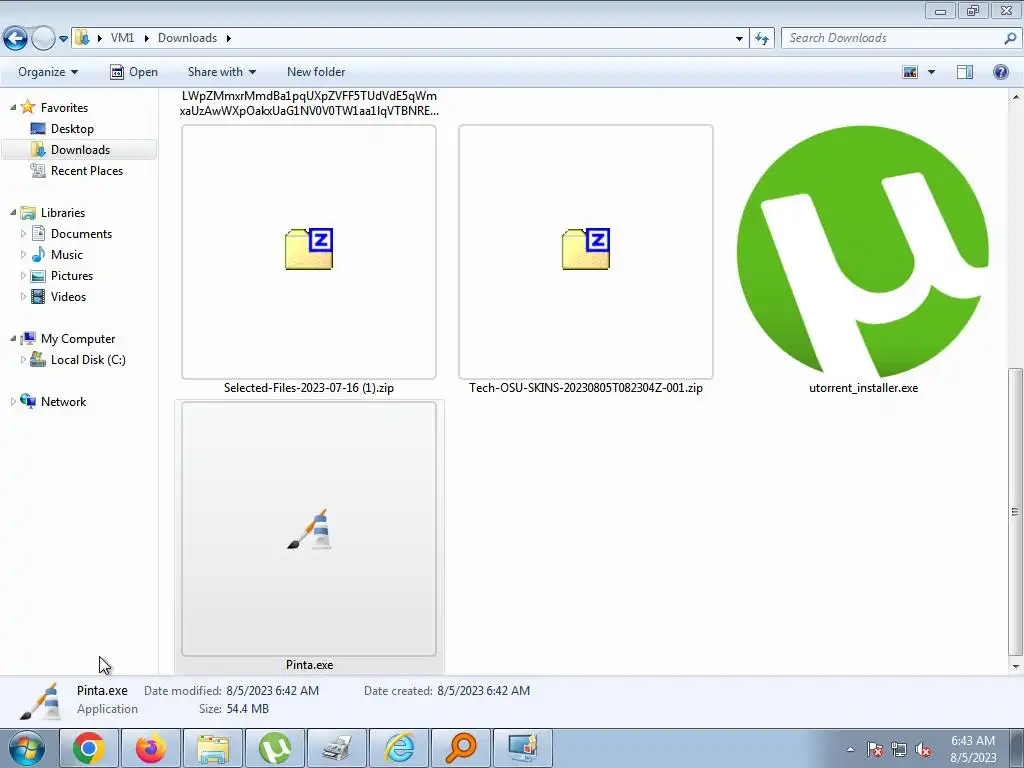Image resolution: width=1024 pixels, height=768 pixels.
Task: Click the utorrent_installer.exe file name label
Action: point(863,388)
